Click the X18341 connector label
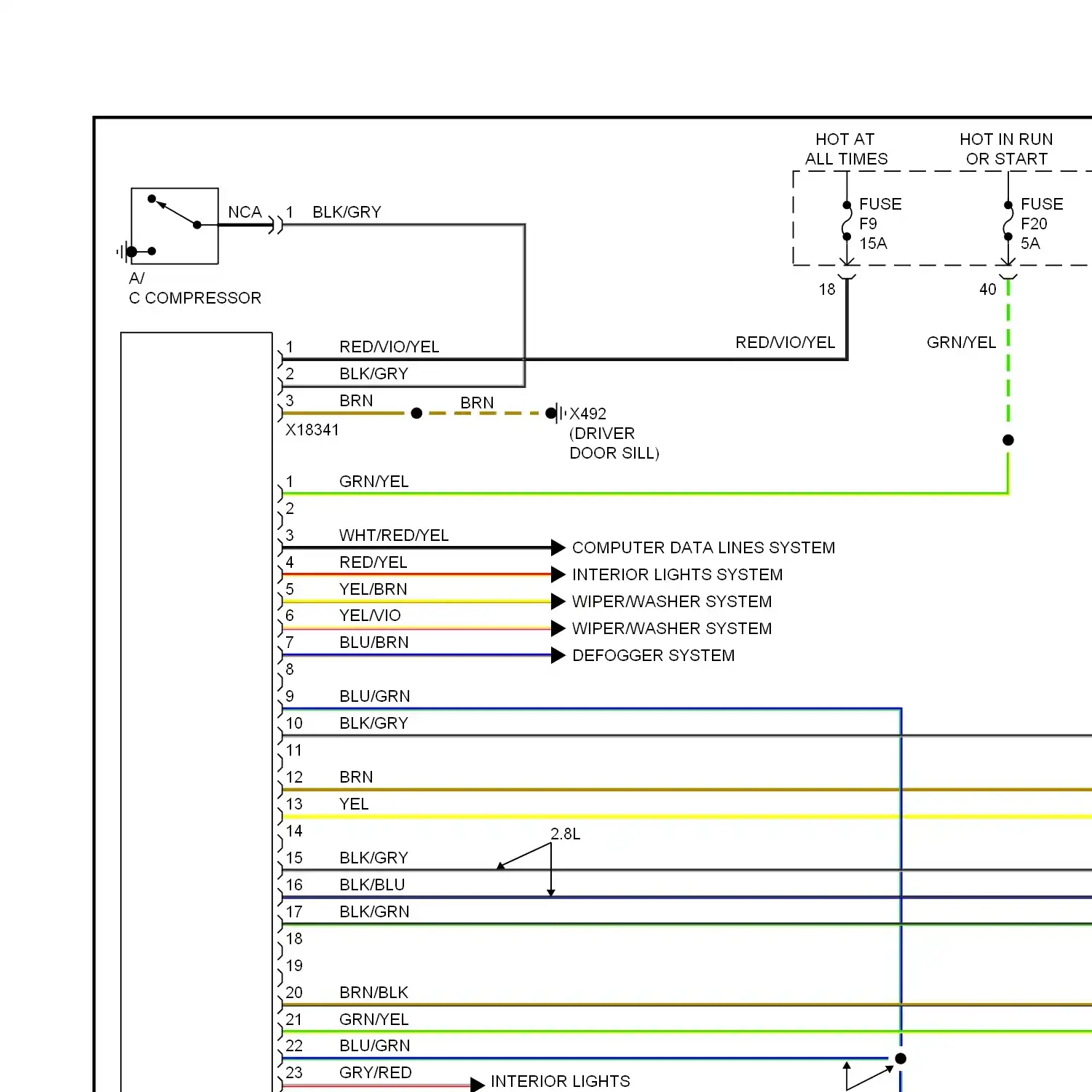1092x1092 pixels. click(x=312, y=430)
